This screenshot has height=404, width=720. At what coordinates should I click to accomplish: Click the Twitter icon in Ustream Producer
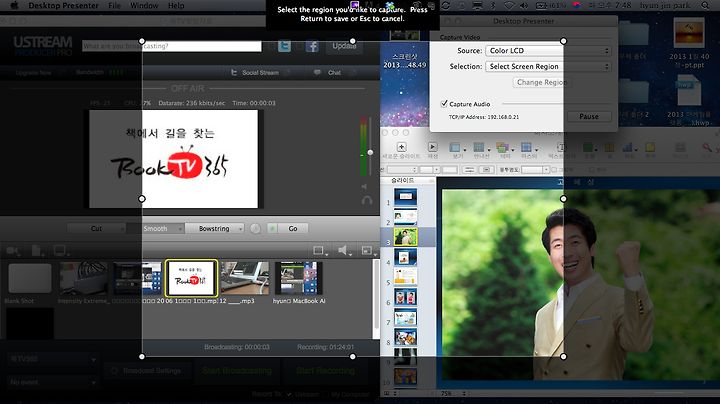[x=284, y=46]
